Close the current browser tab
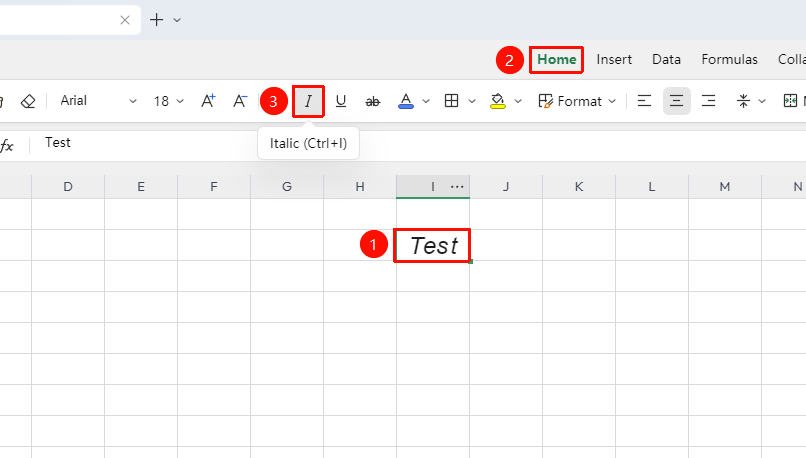The height and width of the screenshot is (458, 806). 125,20
